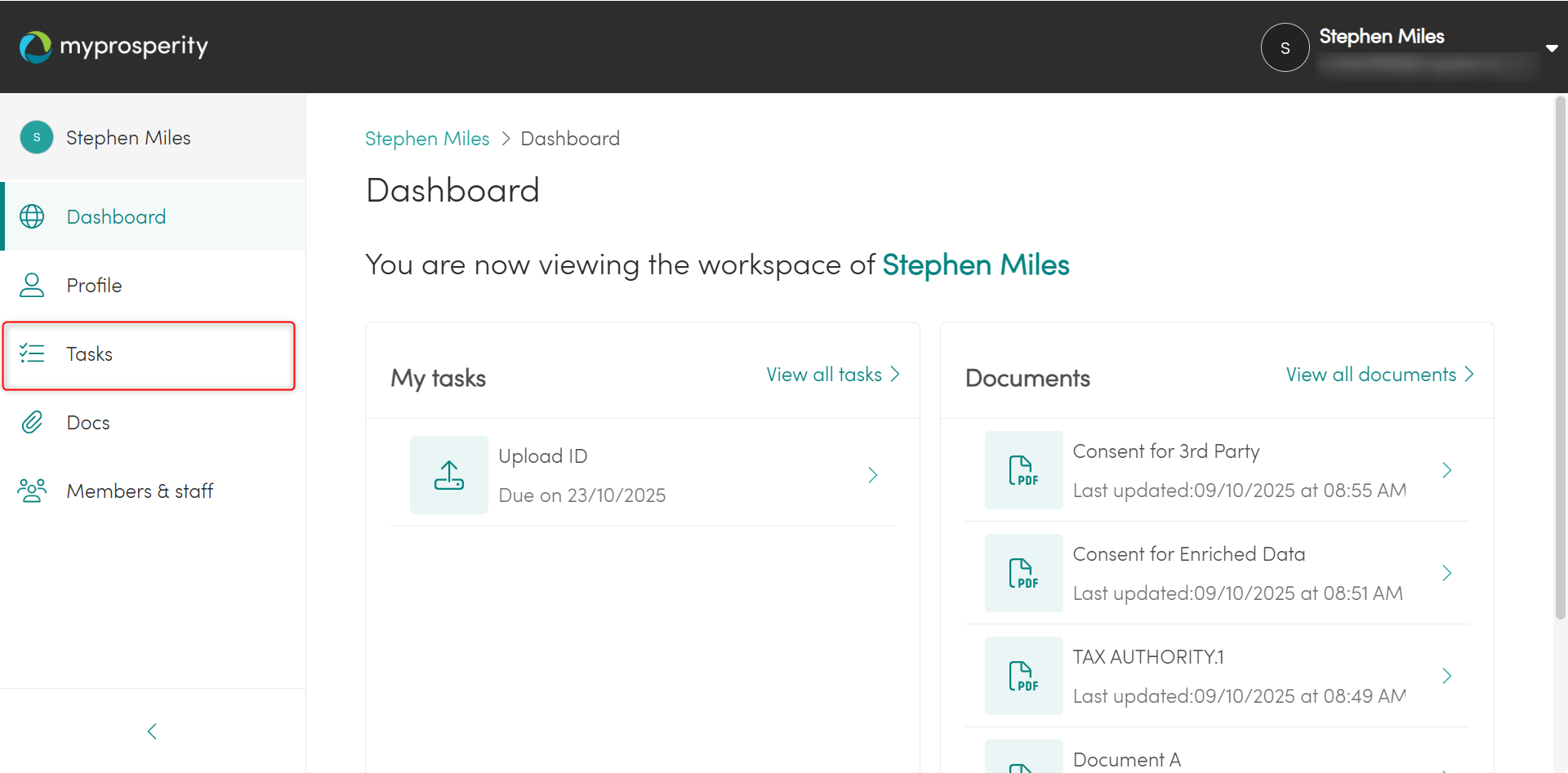This screenshot has height=773, width=1568.
Task: Open 'Consent for 3rd Party' document title
Action: pos(1166,451)
